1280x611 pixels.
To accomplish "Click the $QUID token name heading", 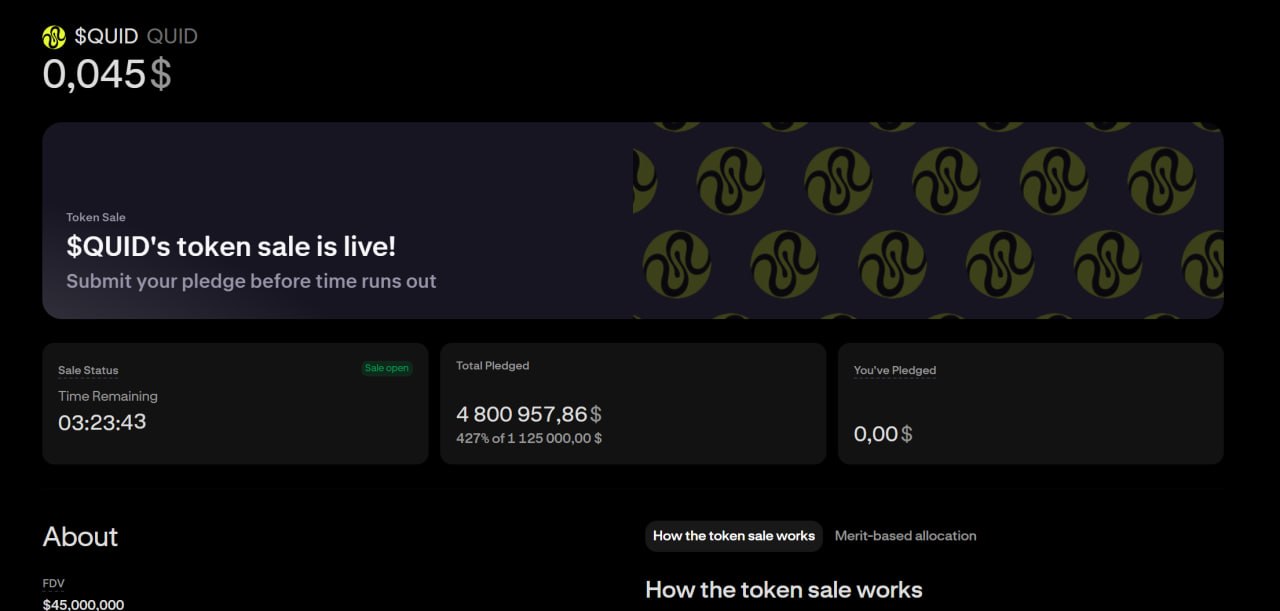I will (106, 37).
